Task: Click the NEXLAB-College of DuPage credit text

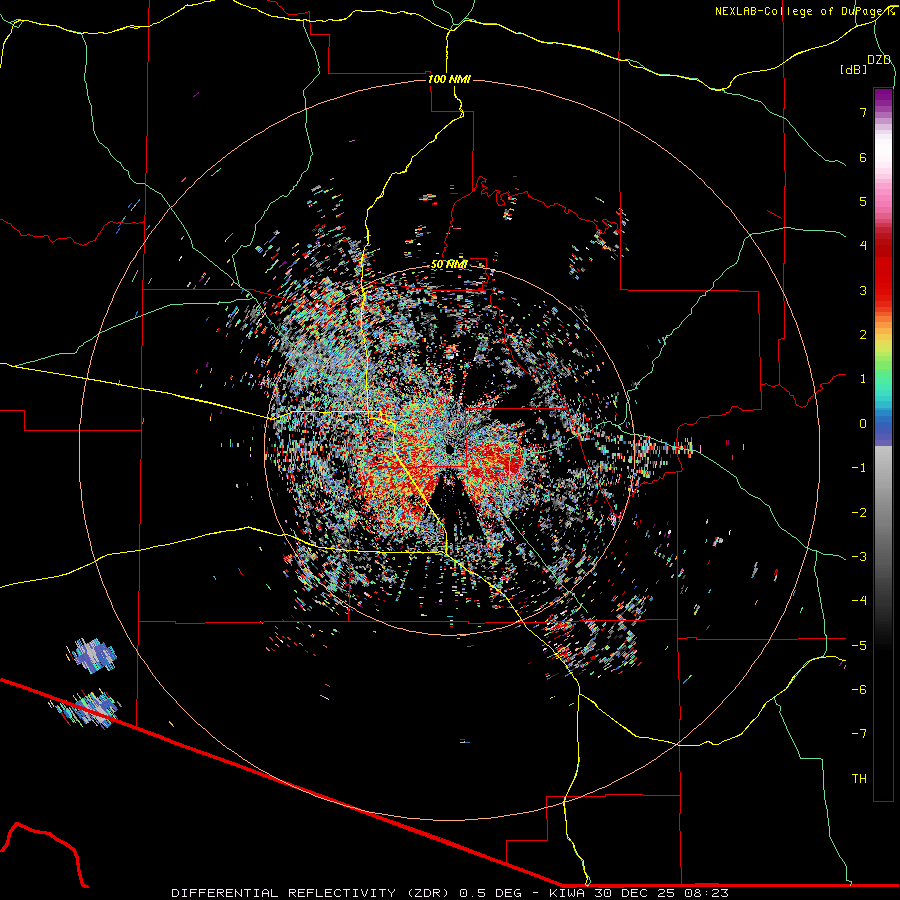Action: (x=804, y=11)
